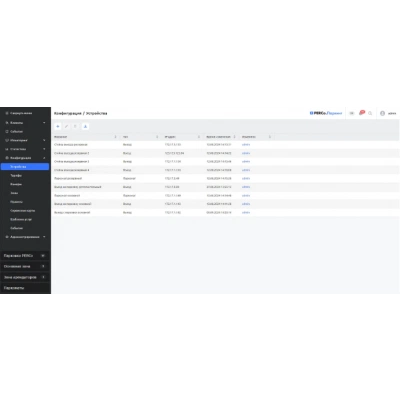400x400 pixels.
Task: Click the trash delete icon in toolbar
Action: pos(75,126)
